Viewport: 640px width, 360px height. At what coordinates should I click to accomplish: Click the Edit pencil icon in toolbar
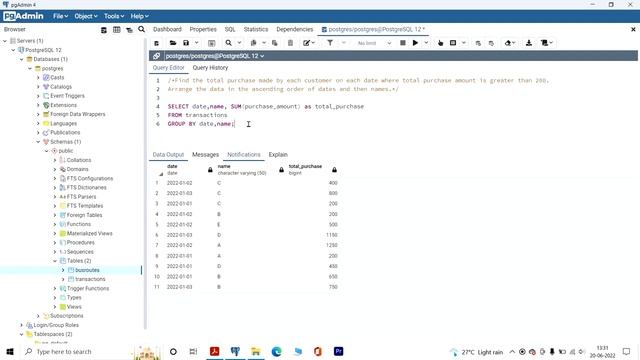click(x=306, y=43)
